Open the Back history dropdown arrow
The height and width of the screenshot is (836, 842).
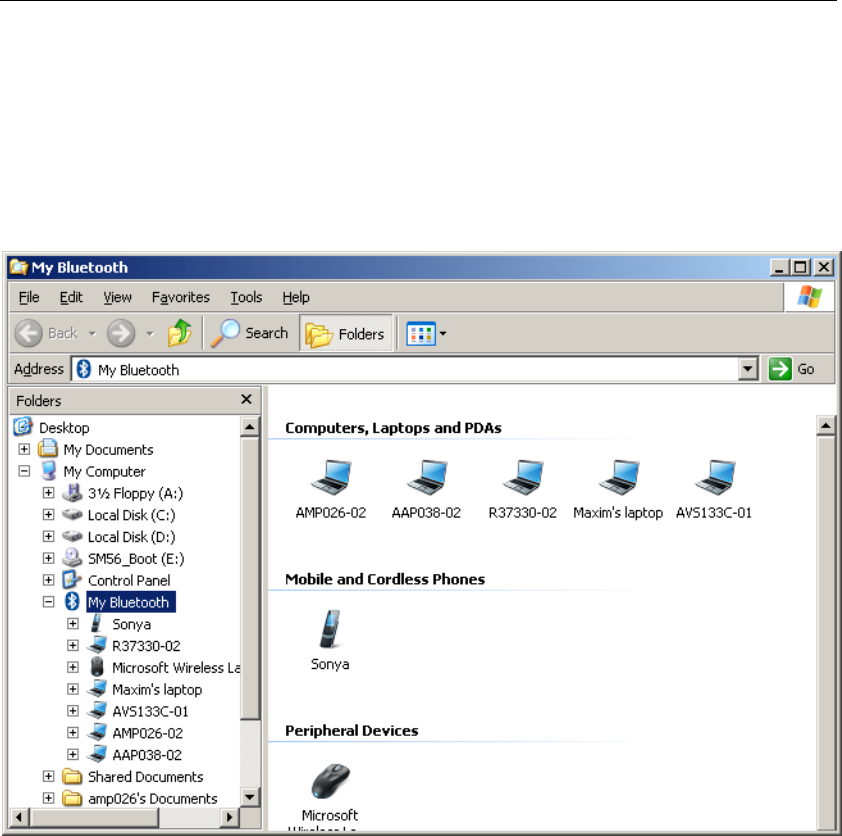[92, 334]
